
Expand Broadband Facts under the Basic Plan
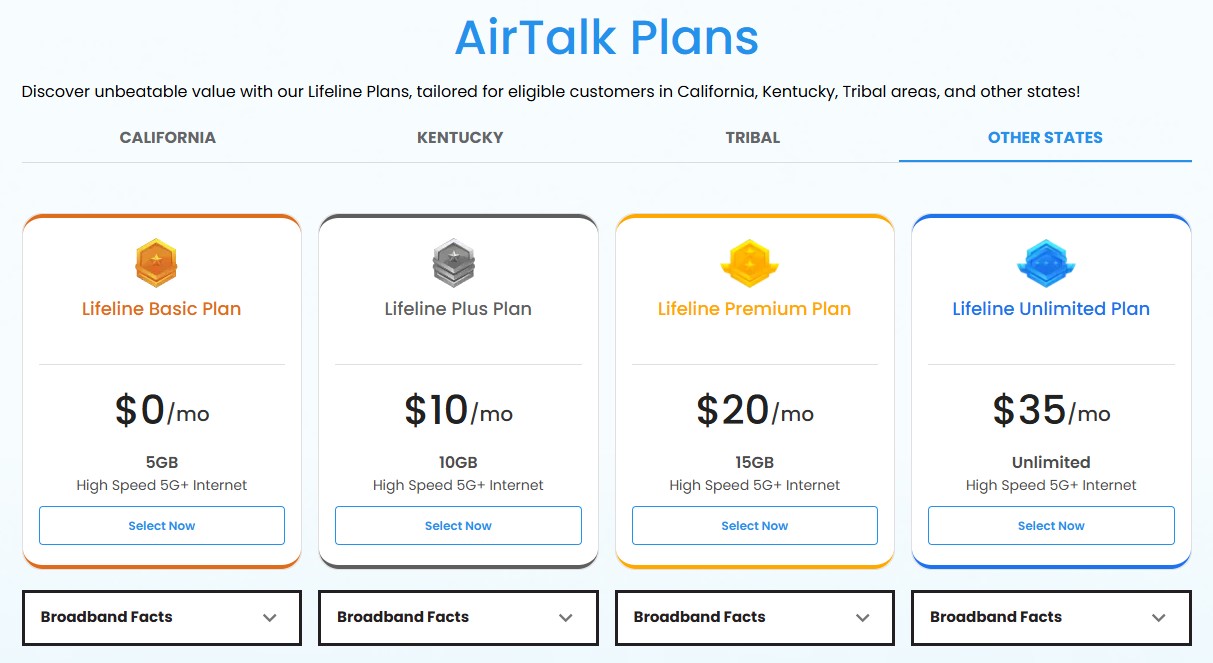coord(161,617)
